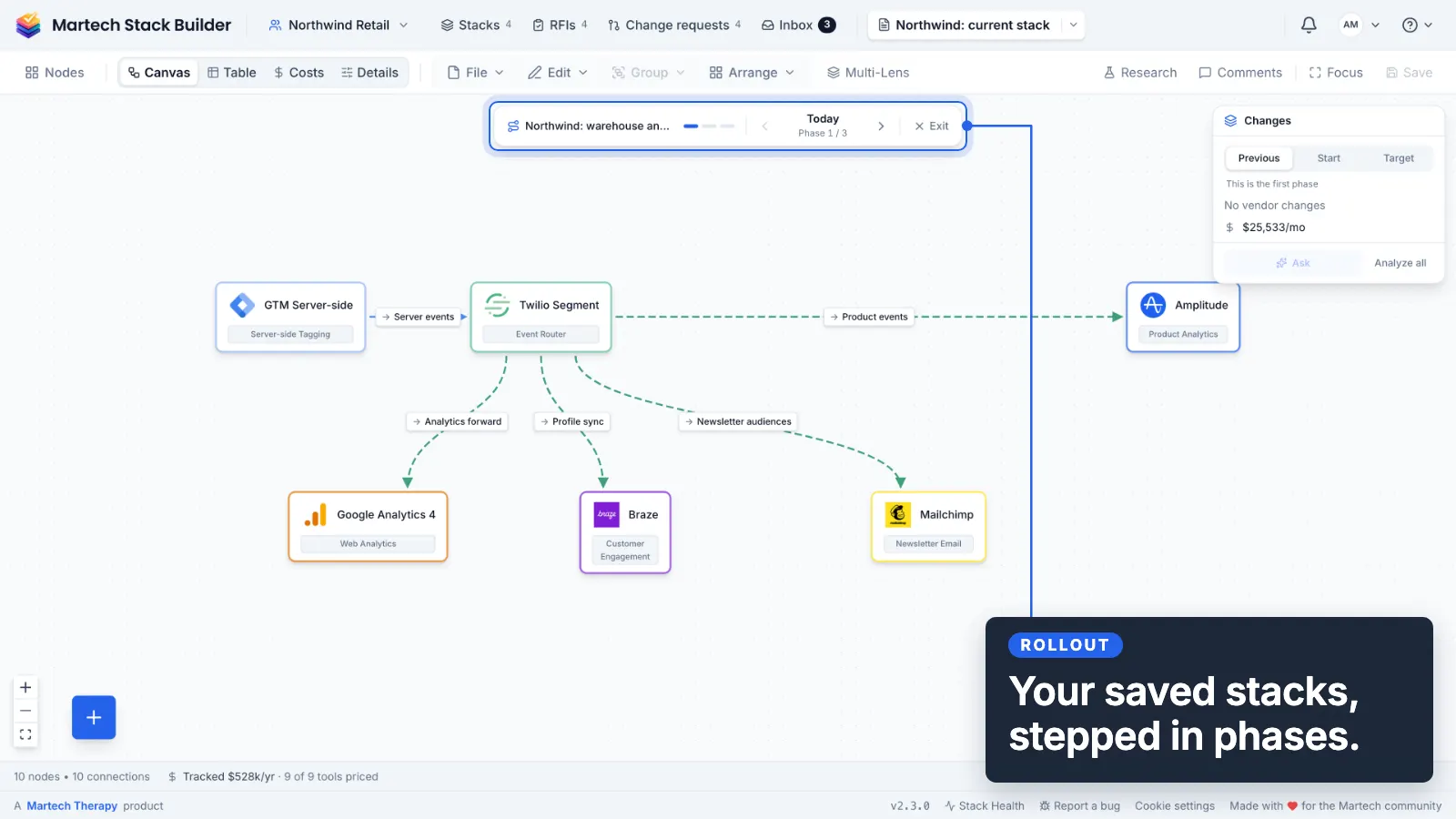Select the Start comparison tab
This screenshot has width=1456, height=819.
click(x=1329, y=157)
